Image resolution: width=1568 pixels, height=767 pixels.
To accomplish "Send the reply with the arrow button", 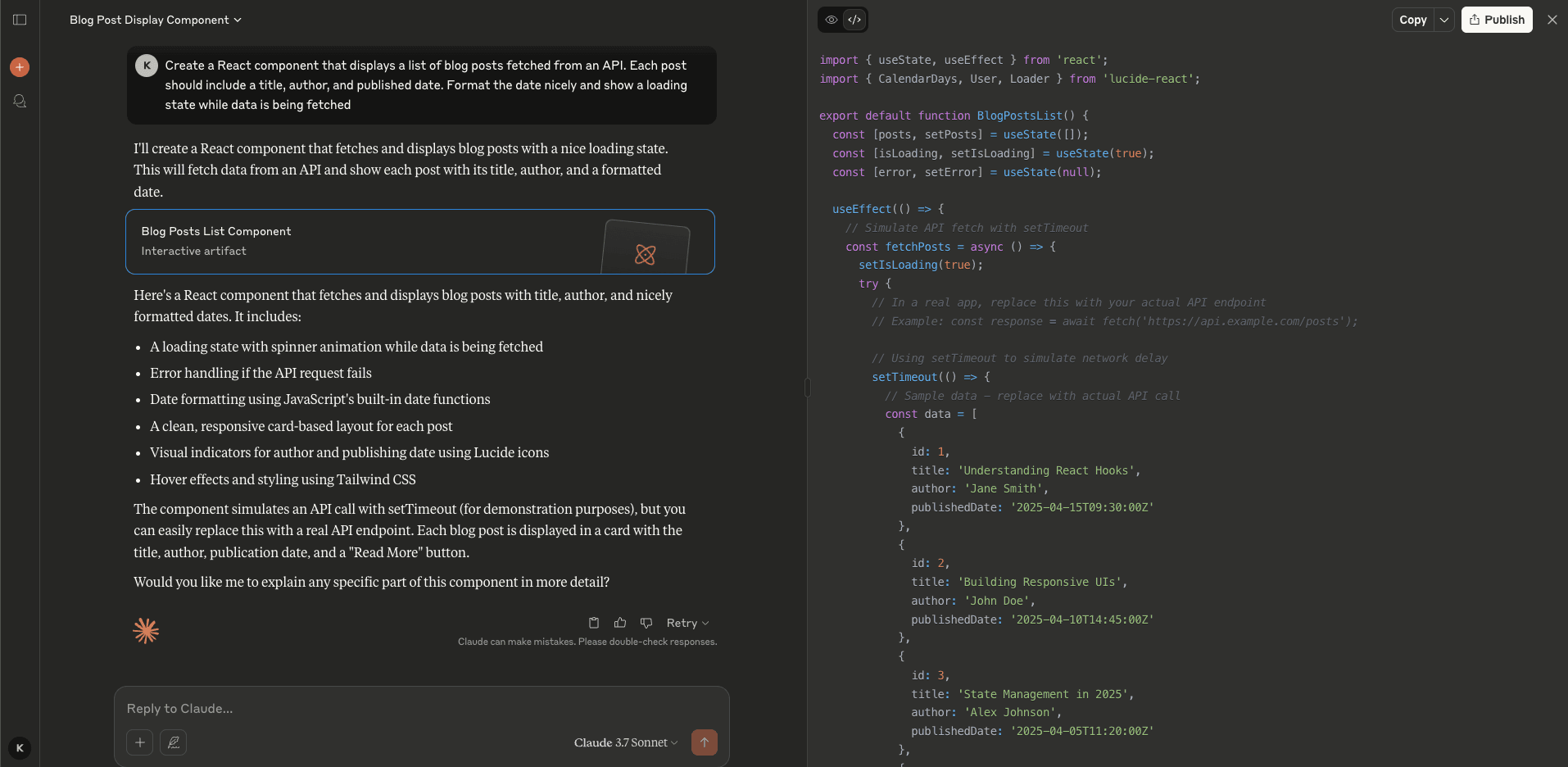I will (705, 742).
